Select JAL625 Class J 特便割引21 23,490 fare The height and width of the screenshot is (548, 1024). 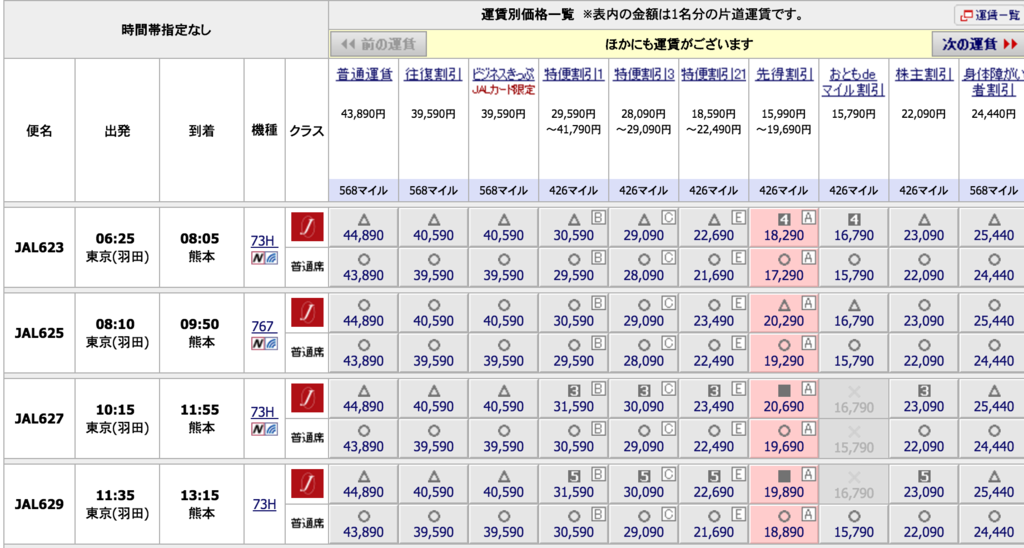(714, 313)
